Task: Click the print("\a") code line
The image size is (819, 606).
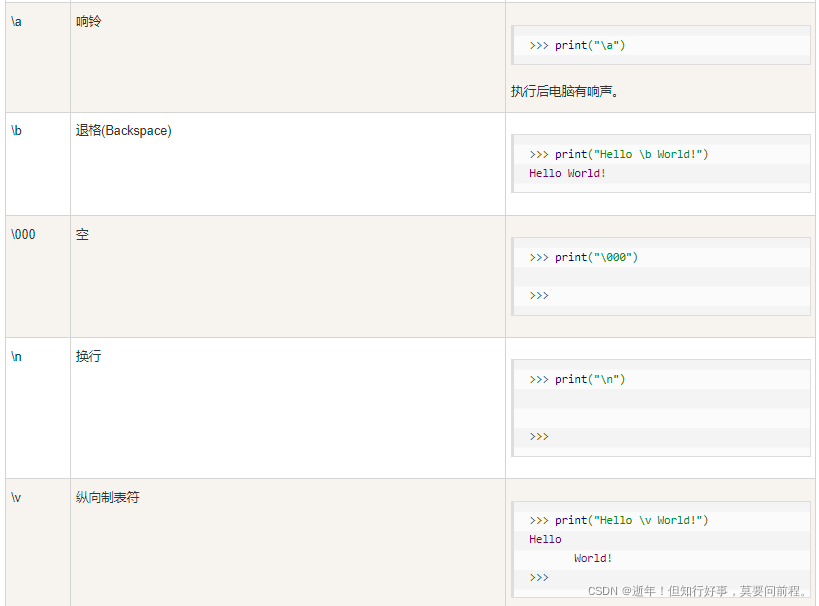Action: [577, 45]
